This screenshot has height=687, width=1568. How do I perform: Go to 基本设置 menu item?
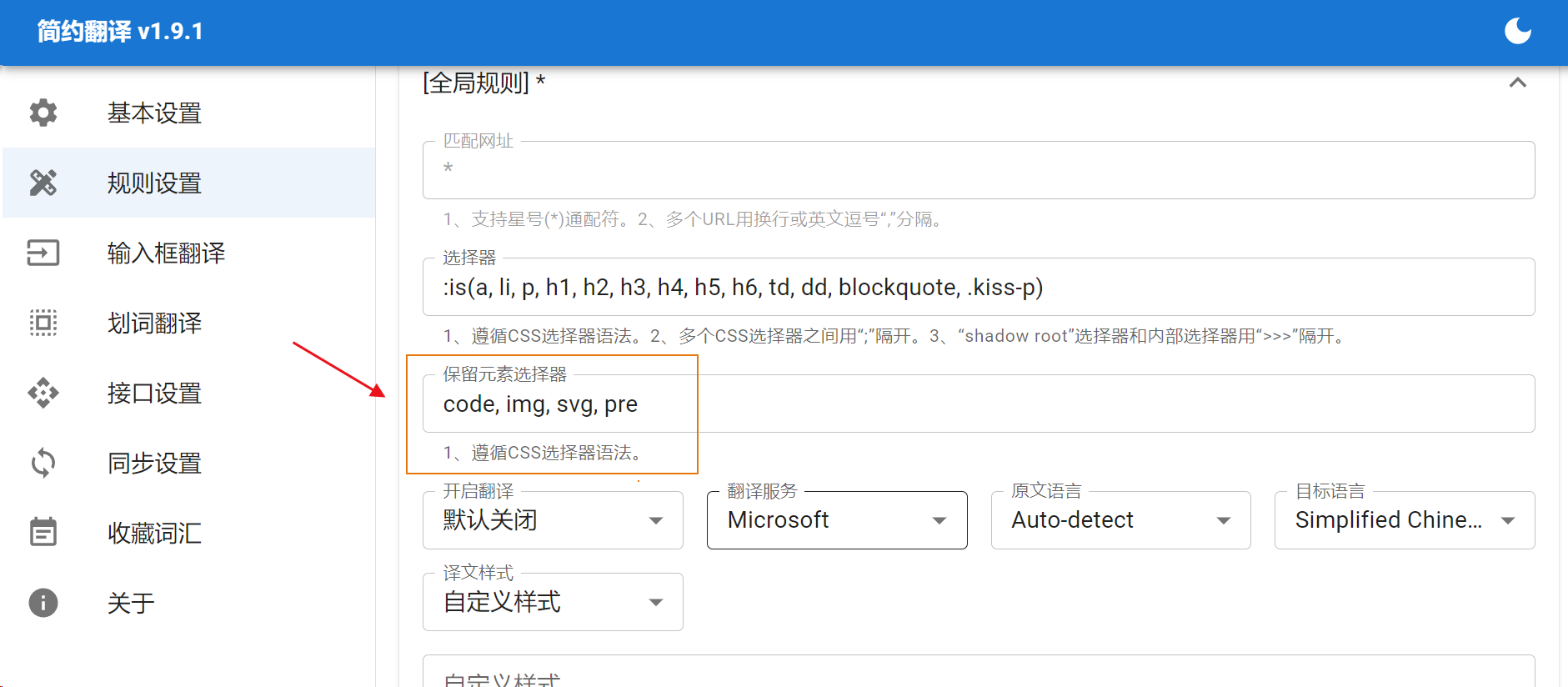154,113
